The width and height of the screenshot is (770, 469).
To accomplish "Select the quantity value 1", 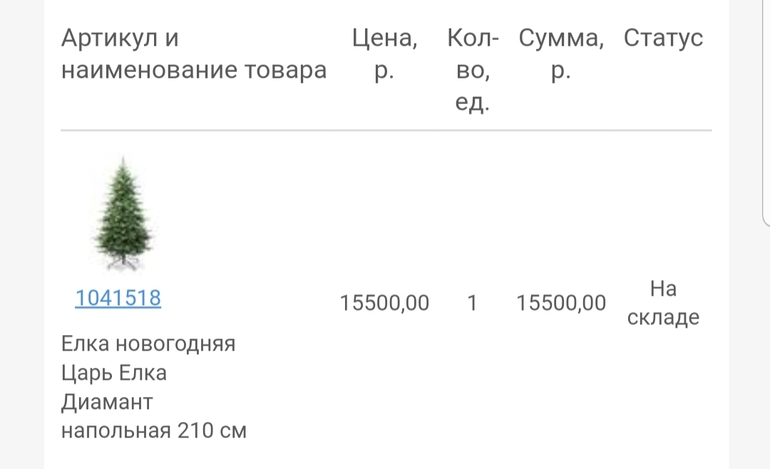I will tap(472, 303).
